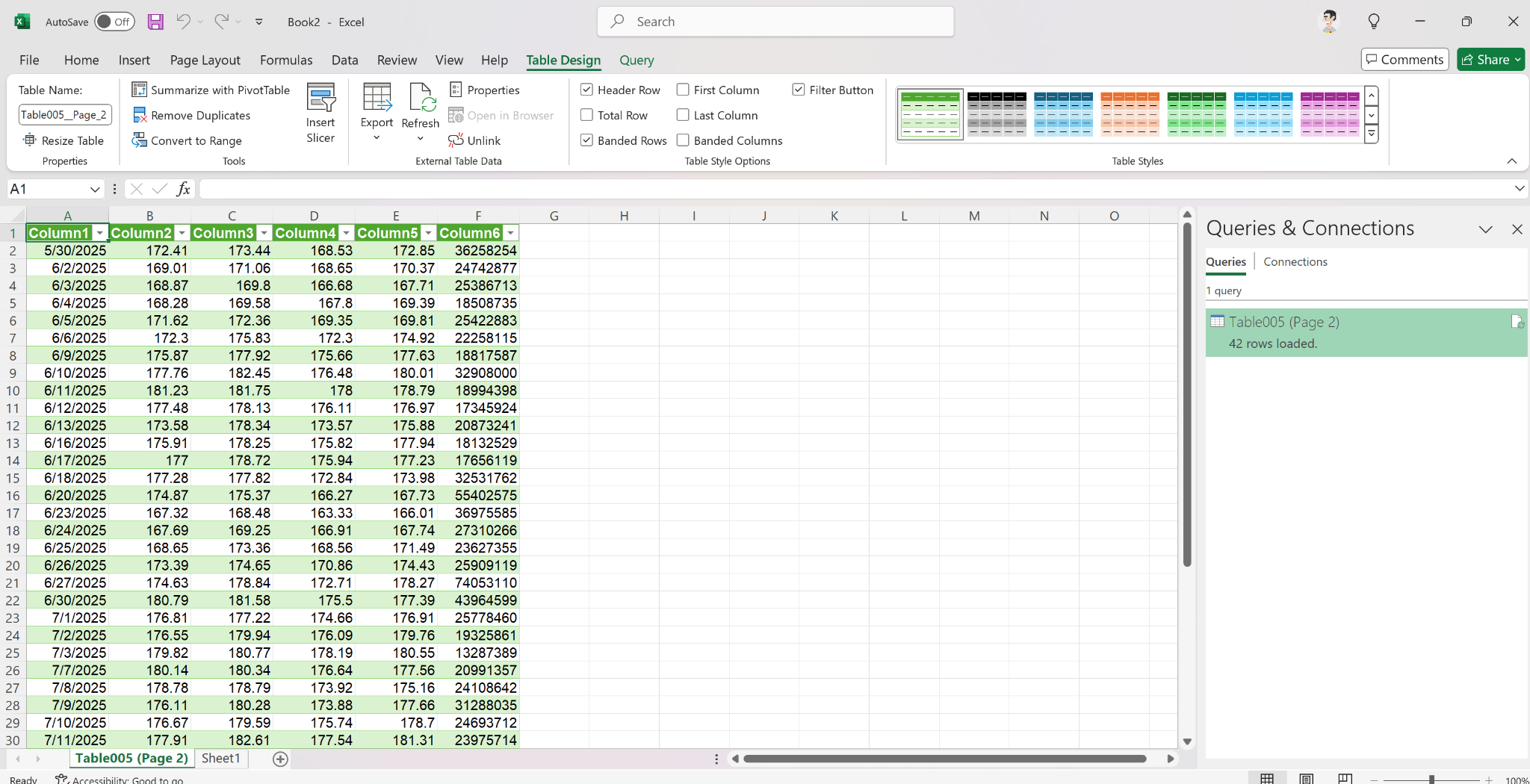Click the formula bar cancel X icon

pos(136,189)
